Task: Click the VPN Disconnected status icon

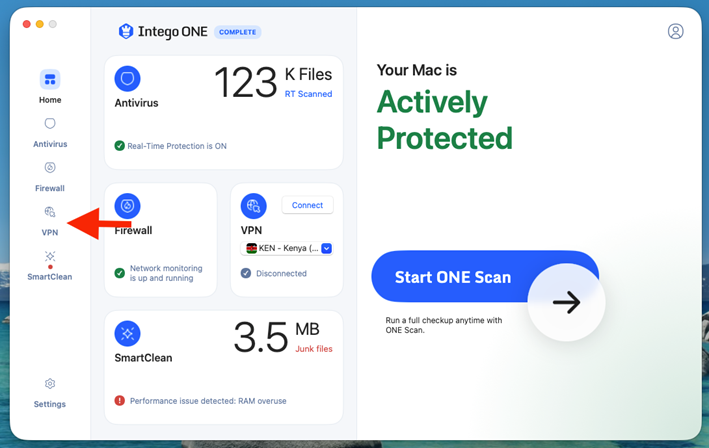Action: tap(246, 273)
